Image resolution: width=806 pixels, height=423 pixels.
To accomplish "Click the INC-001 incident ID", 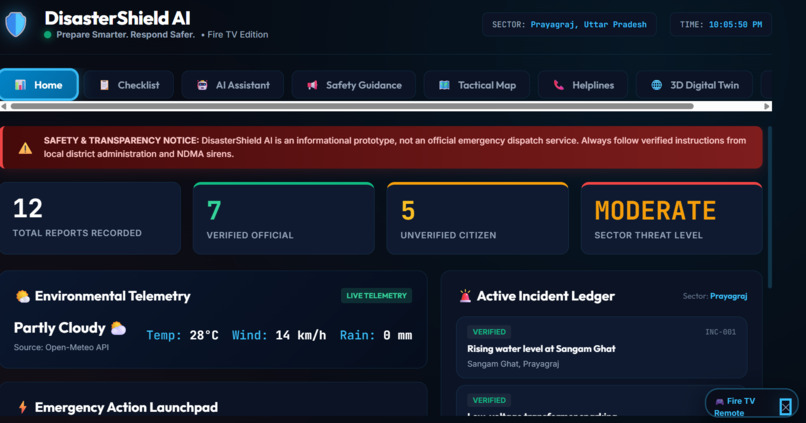I will [720, 332].
